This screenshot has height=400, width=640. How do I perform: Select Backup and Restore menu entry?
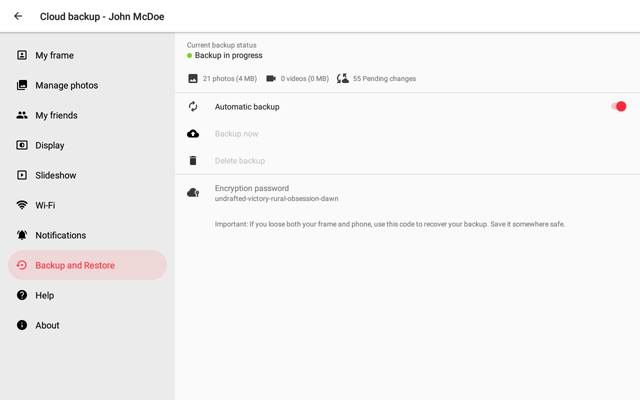(x=87, y=265)
